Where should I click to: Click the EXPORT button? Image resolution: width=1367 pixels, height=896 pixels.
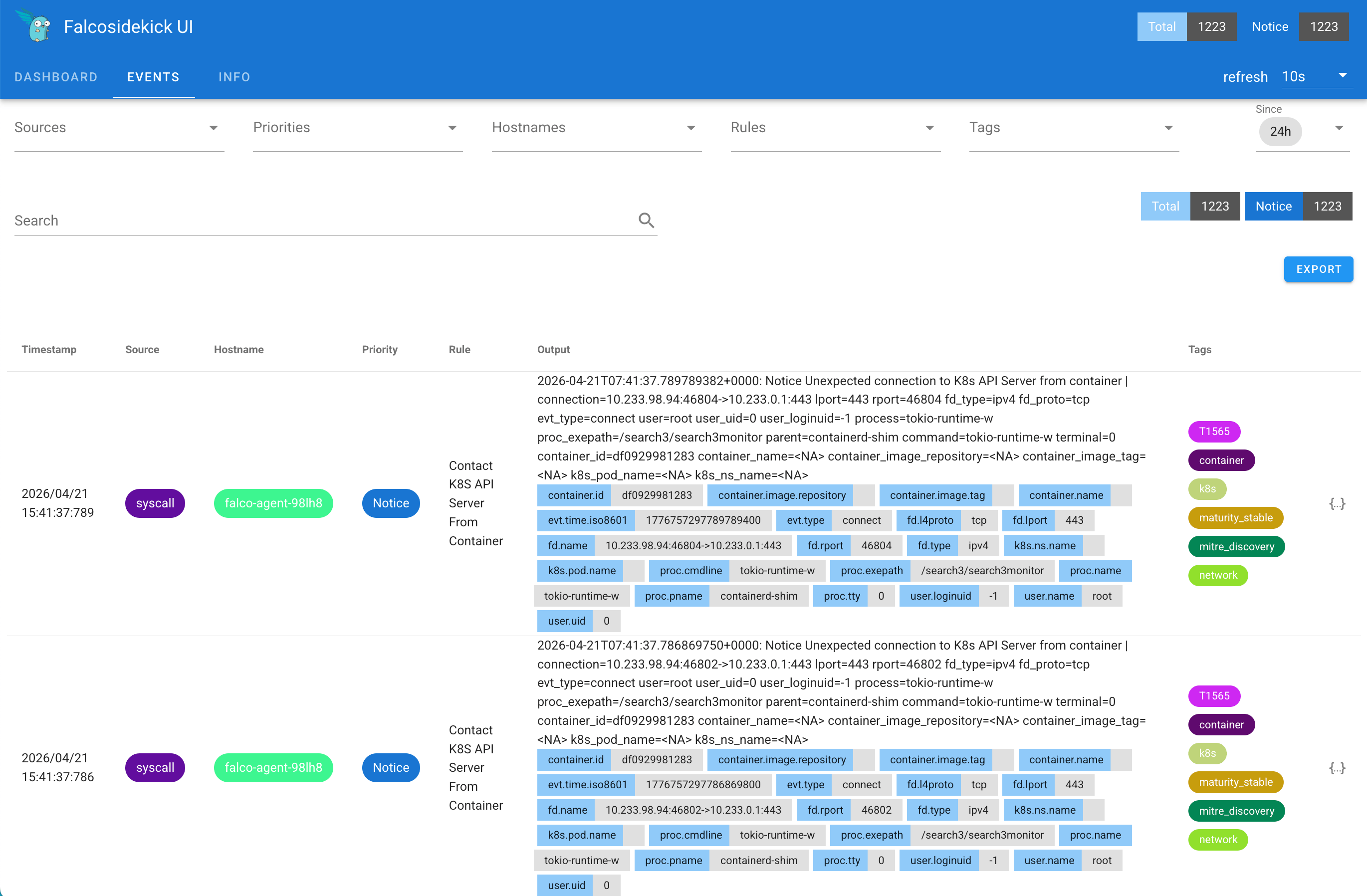[x=1318, y=269]
